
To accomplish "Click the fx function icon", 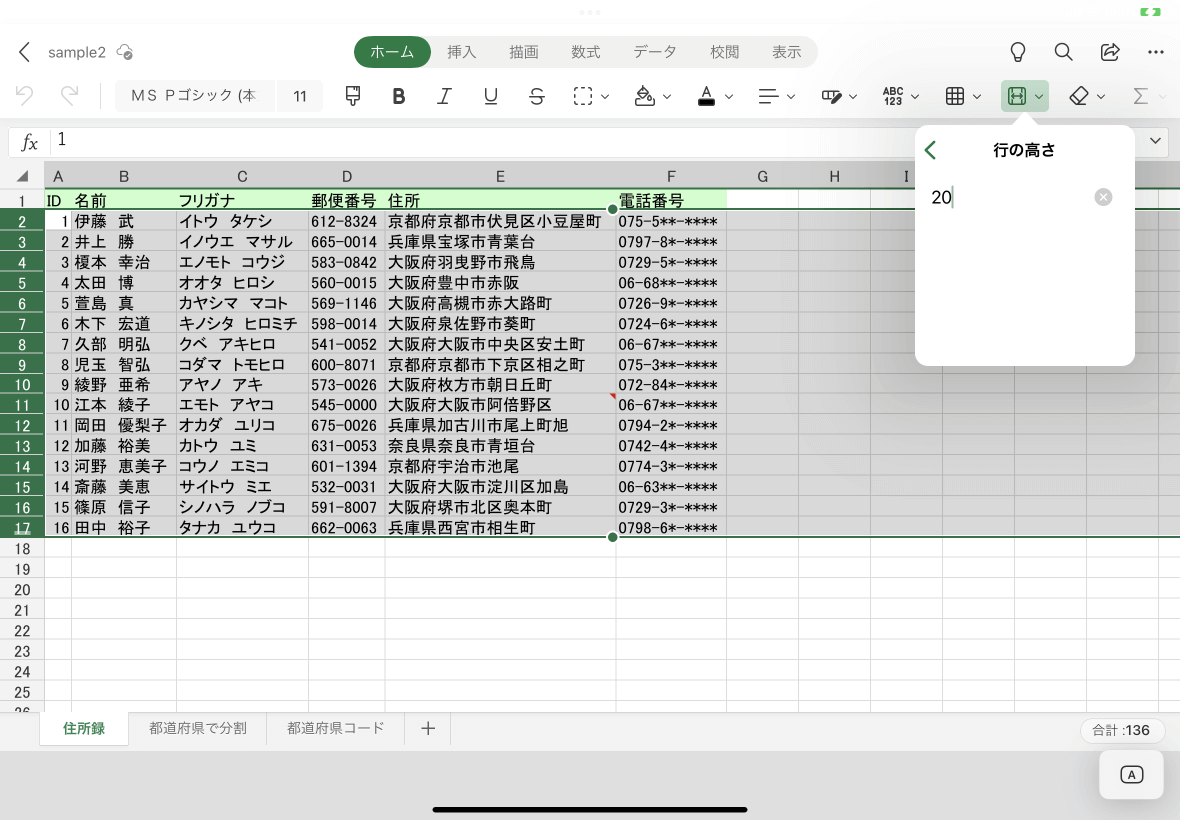I will click(x=29, y=141).
